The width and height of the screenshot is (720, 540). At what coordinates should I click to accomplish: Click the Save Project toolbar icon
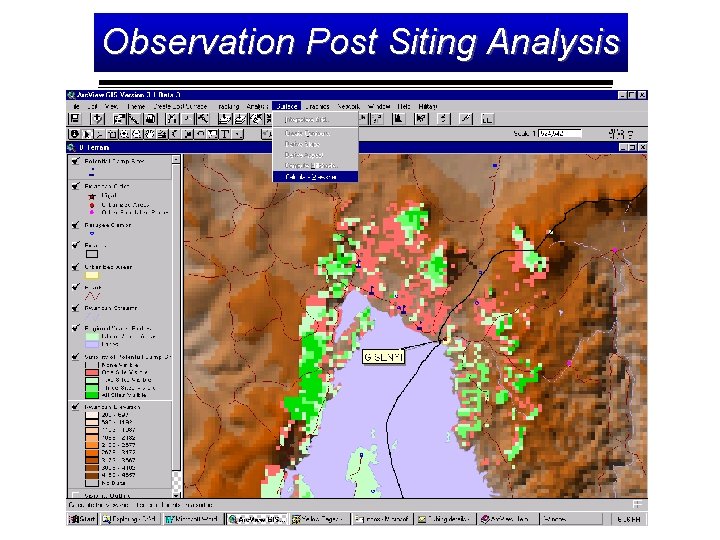pyautogui.click(x=74, y=119)
